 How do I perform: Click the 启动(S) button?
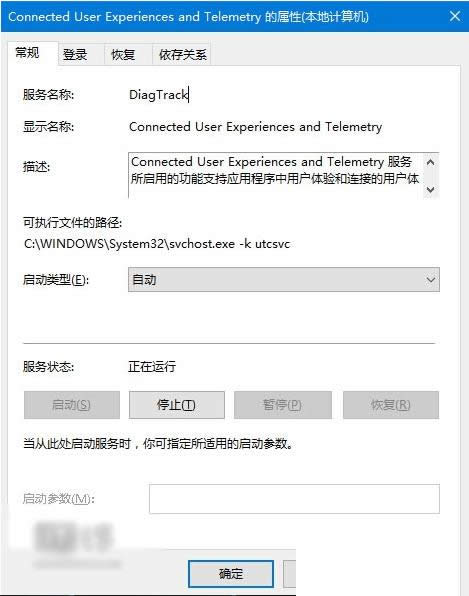71,405
